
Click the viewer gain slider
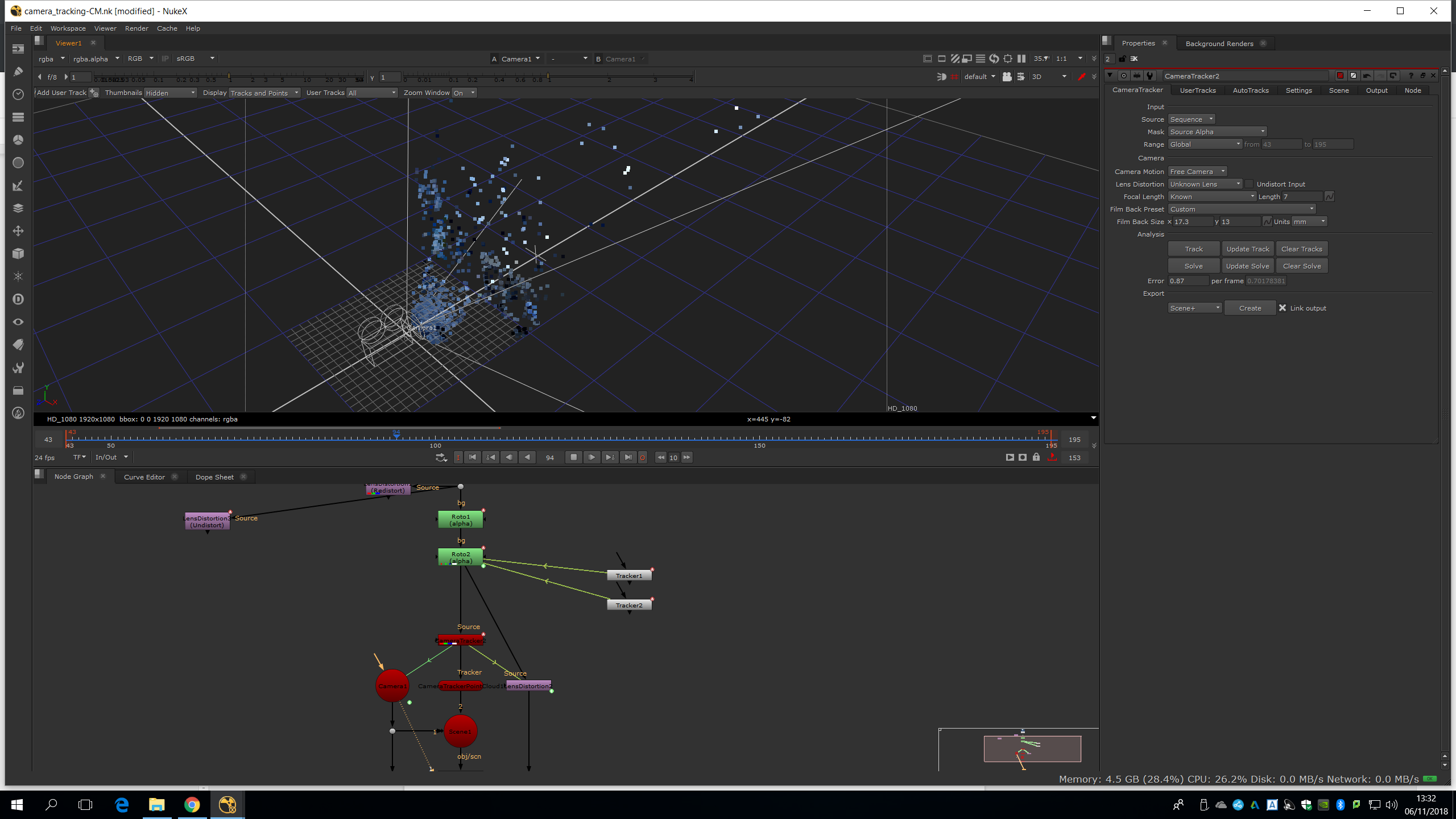tap(227, 77)
